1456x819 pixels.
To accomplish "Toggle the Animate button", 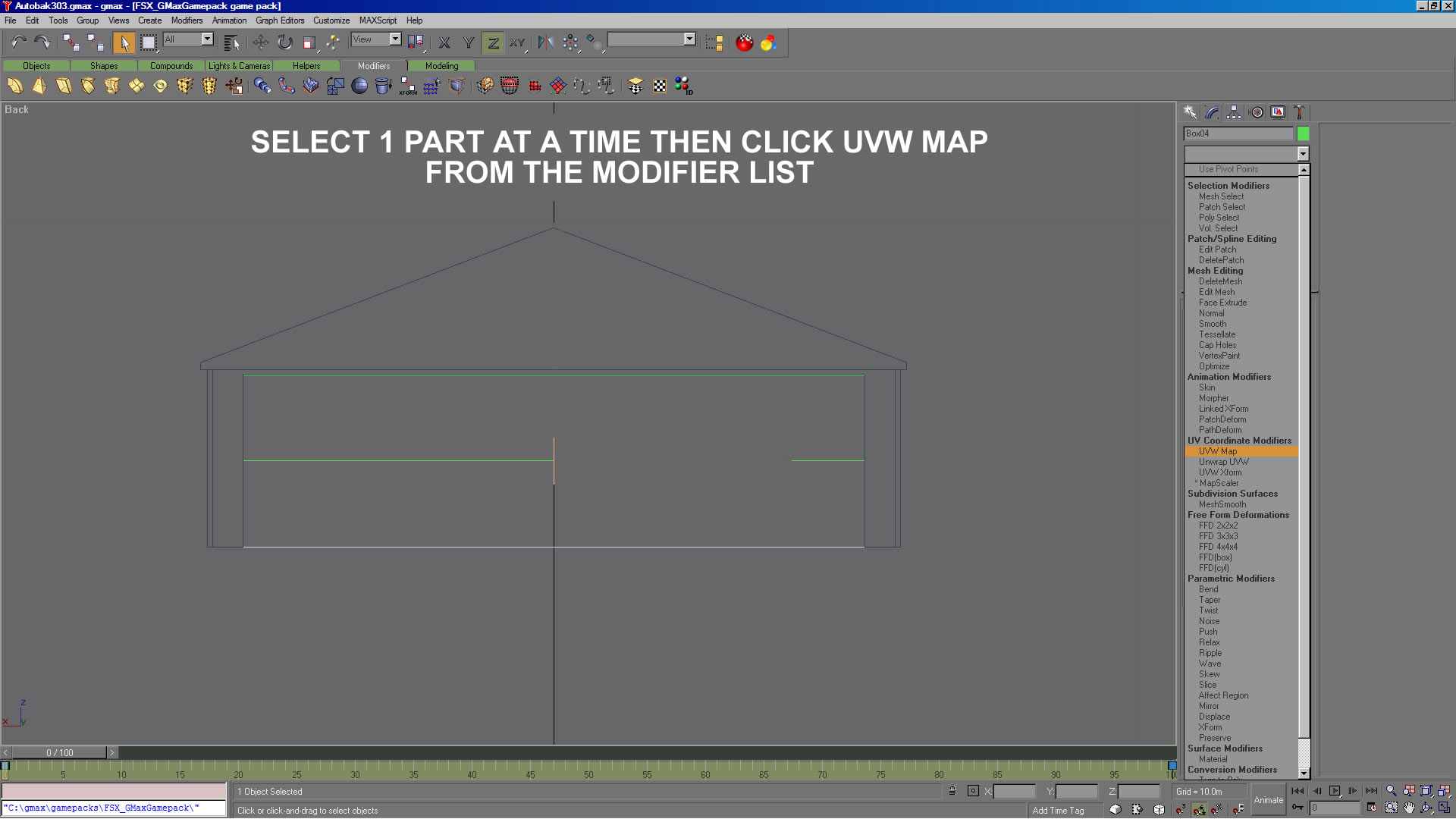I will click(1268, 800).
